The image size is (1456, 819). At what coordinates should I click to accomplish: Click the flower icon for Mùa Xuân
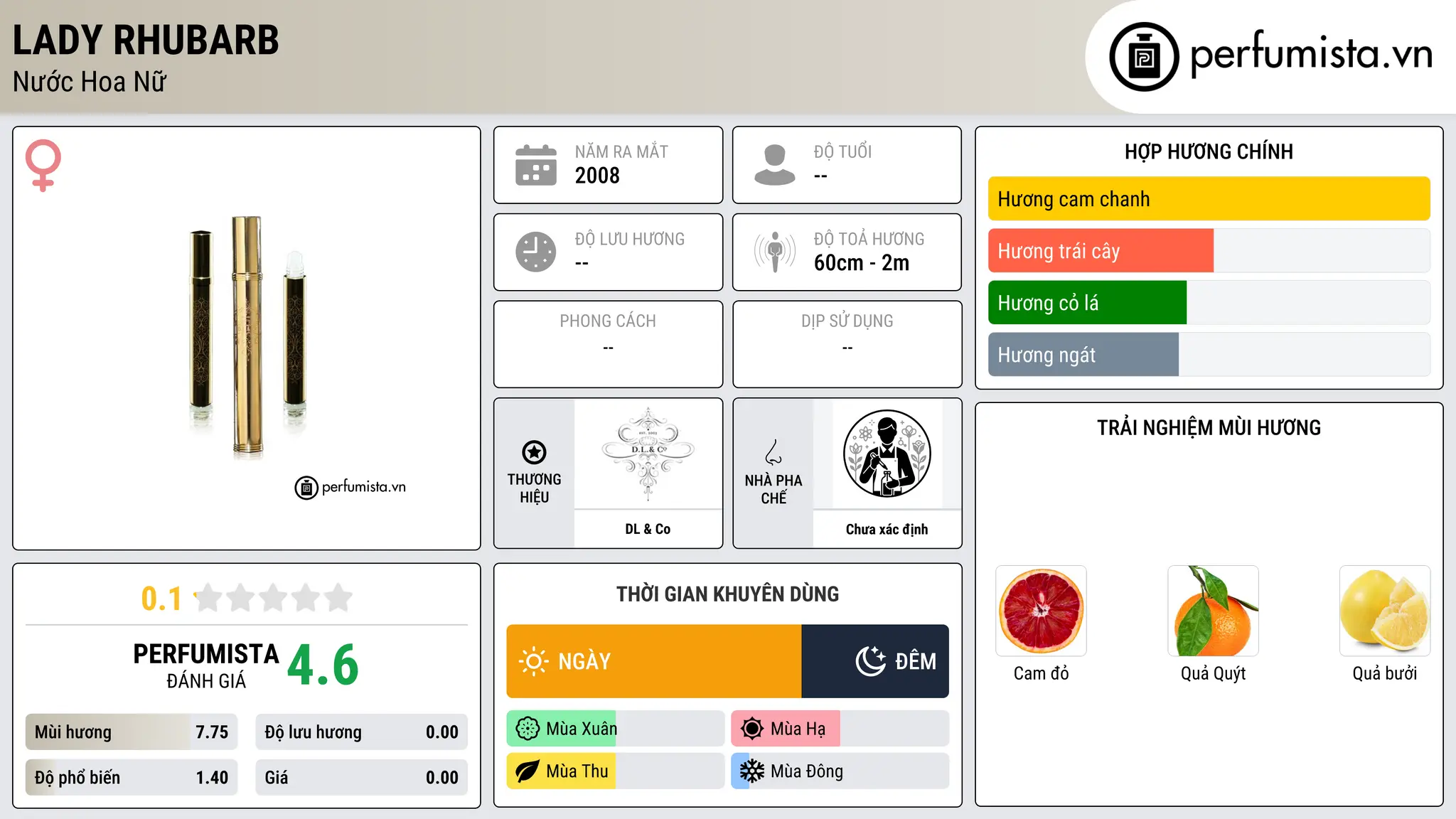[x=528, y=729]
